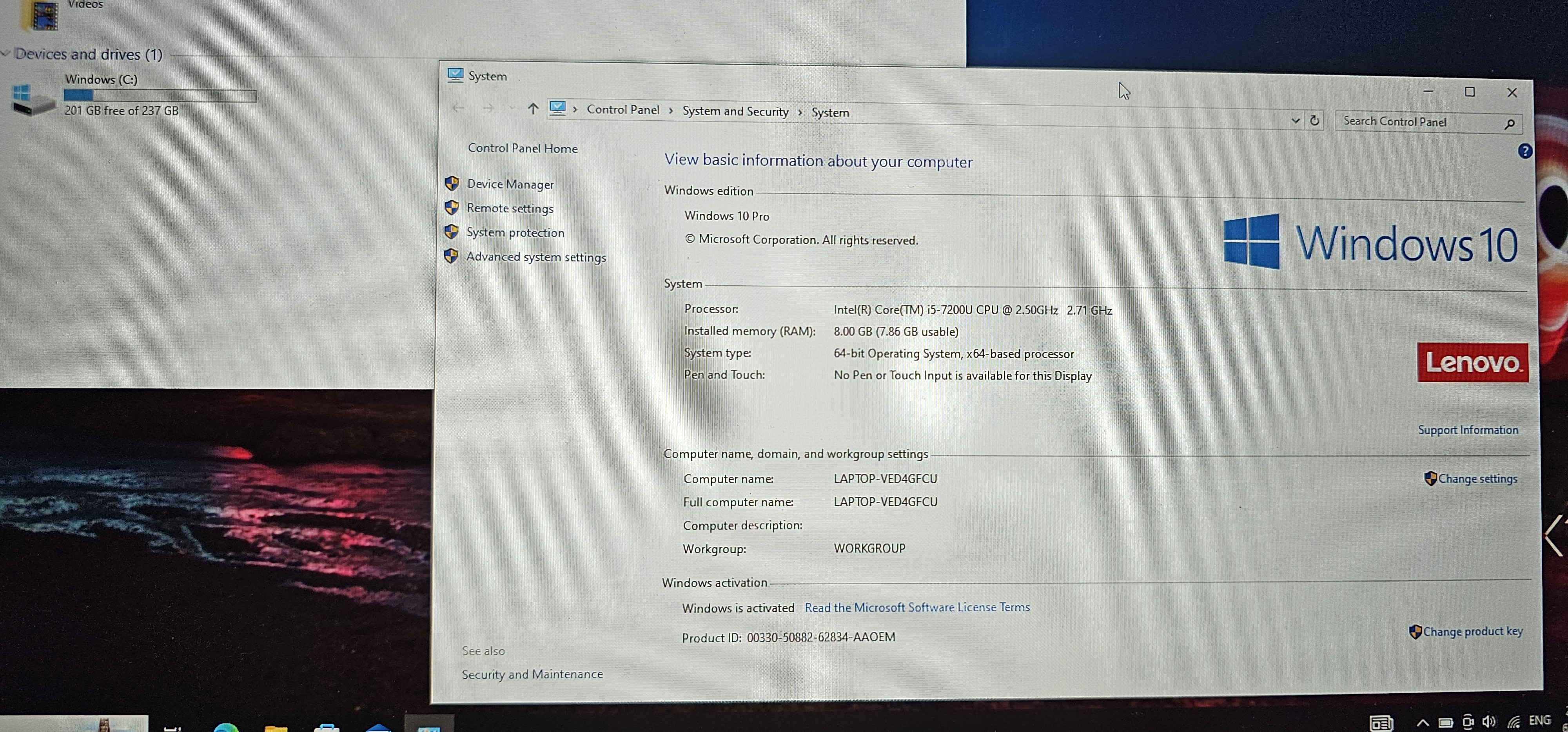Select System breadcrumb item
Image resolution: width=1568 pixels, height=732 pixels.
pos(829,112)
